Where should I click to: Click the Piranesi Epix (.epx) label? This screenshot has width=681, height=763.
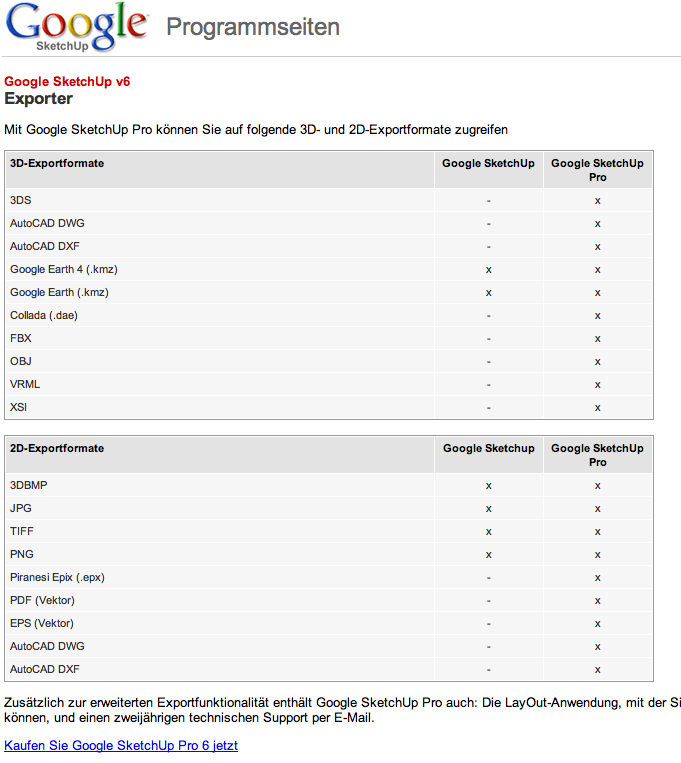coord(57,577)
